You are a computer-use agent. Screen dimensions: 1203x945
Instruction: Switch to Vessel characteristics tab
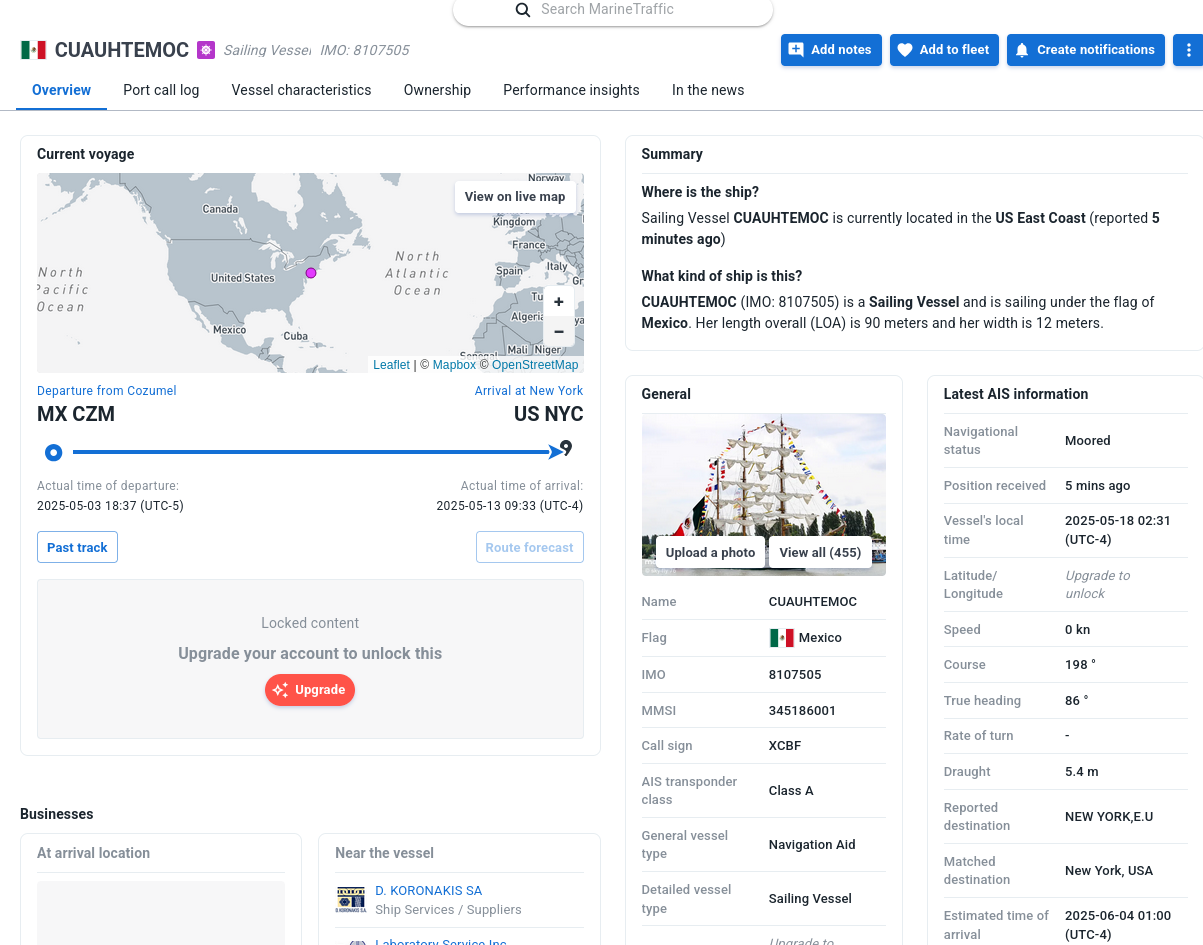[x=301, y=90]
